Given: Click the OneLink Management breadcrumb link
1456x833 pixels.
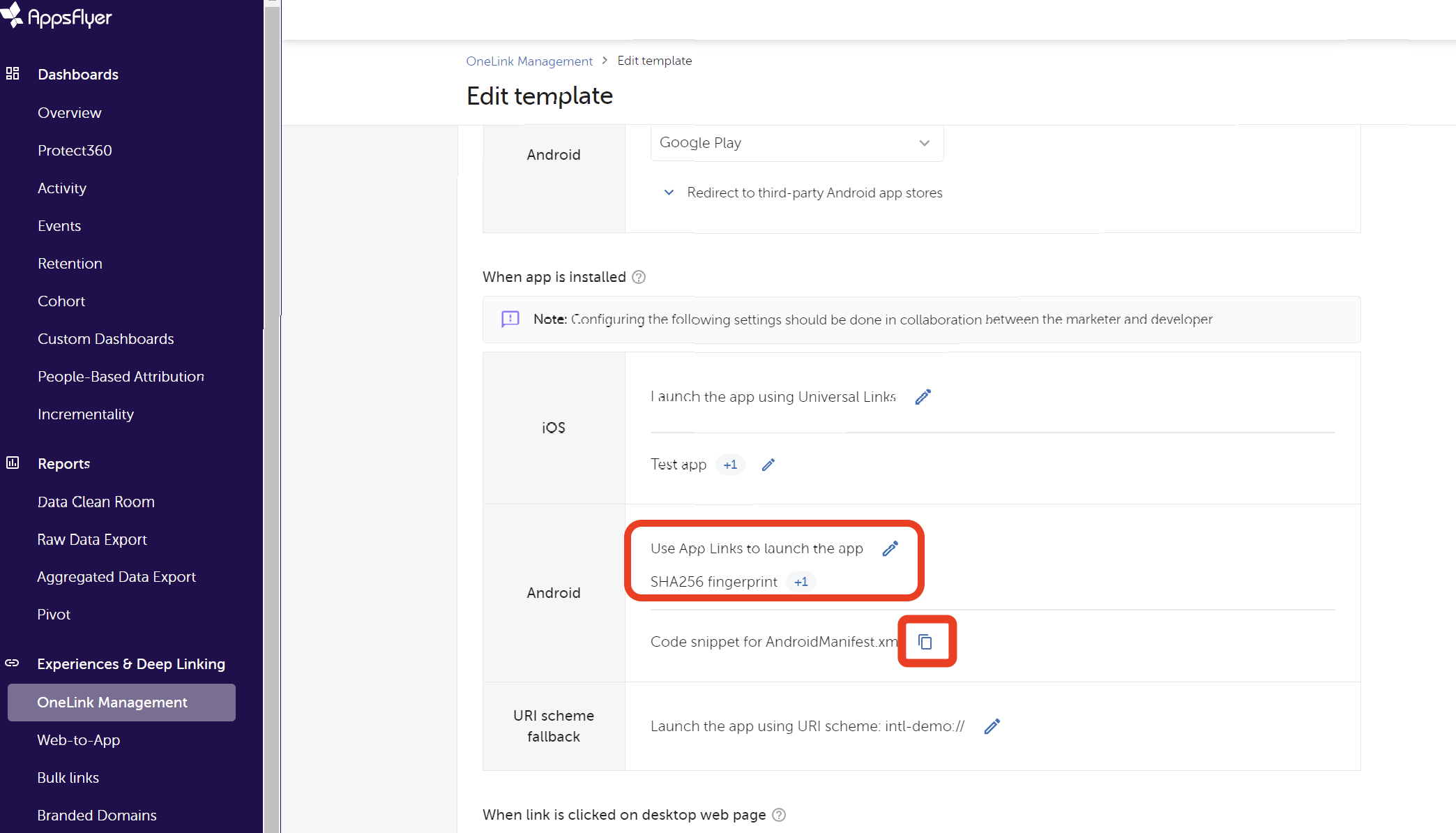Looking at the screenshot, I should [x=529, y=61].
